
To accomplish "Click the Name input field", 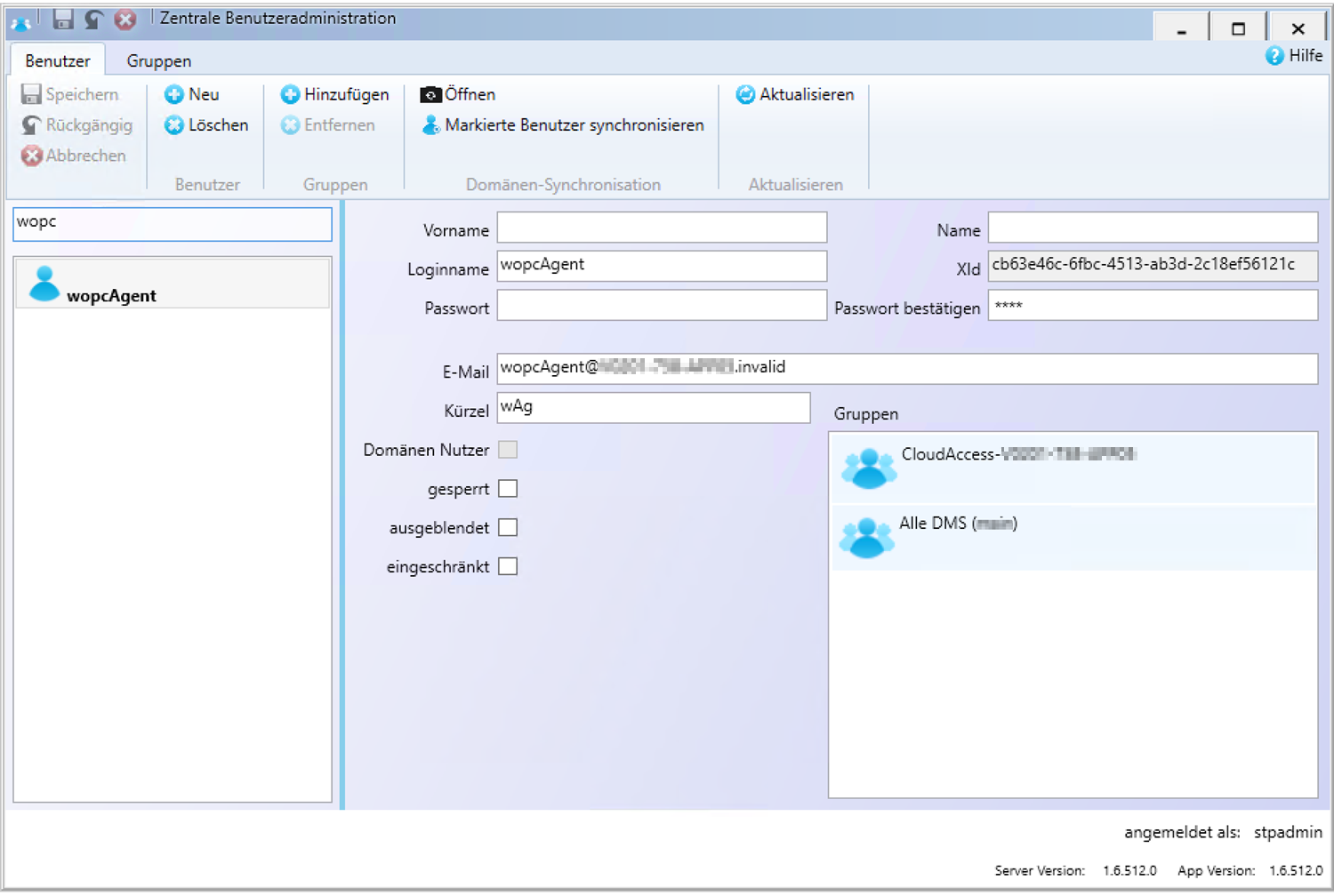I will tap(1153, 228).
